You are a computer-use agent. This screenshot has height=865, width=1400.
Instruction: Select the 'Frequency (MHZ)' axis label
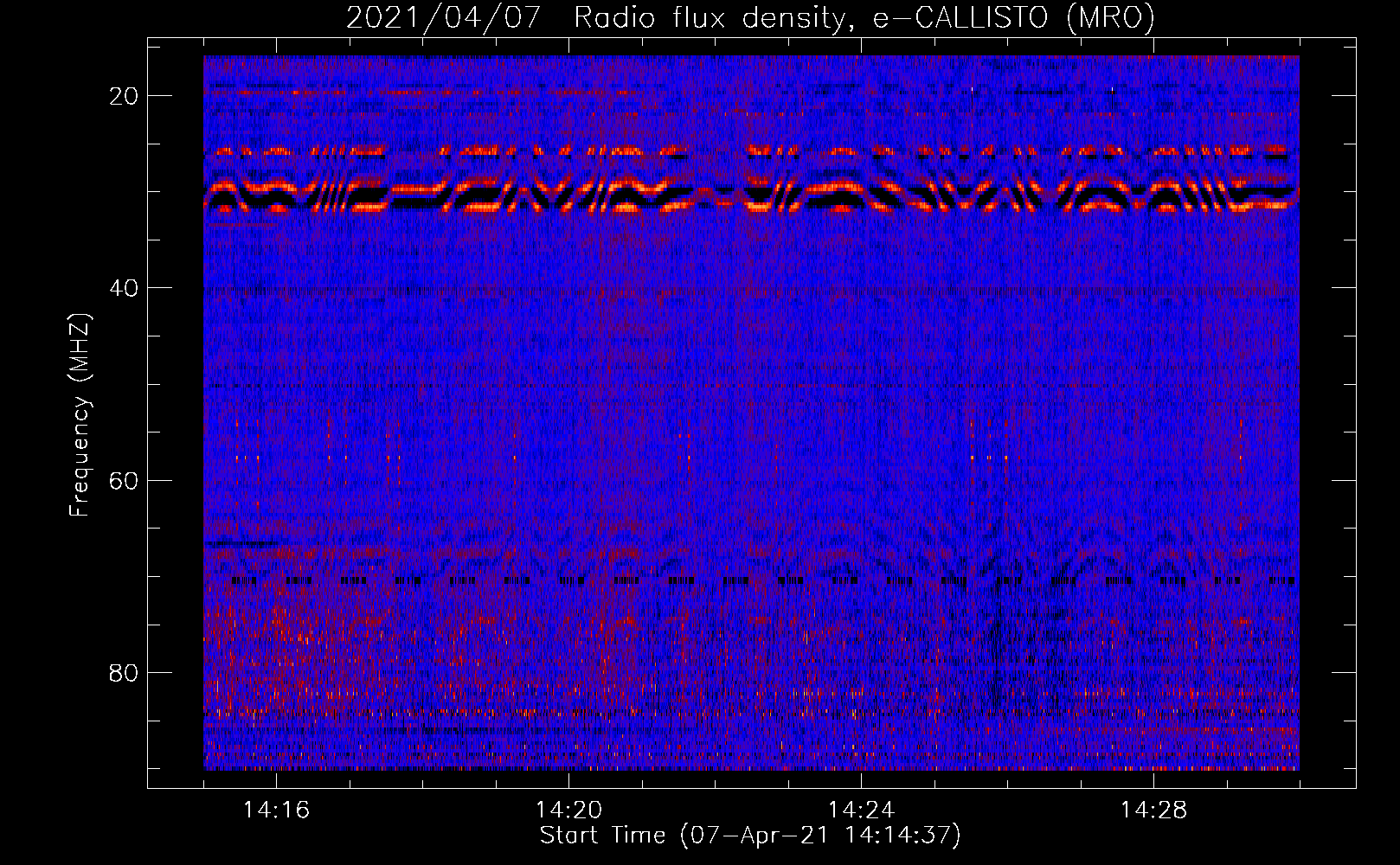click(x=80, y=415)
